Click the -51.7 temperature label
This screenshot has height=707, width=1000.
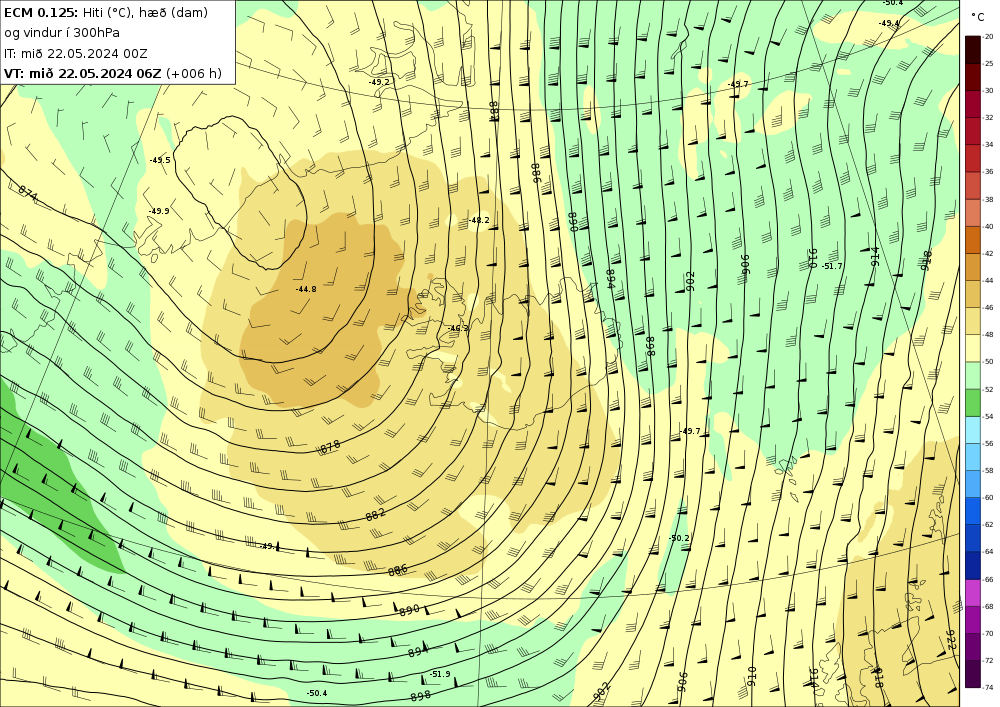pos(832,266)
